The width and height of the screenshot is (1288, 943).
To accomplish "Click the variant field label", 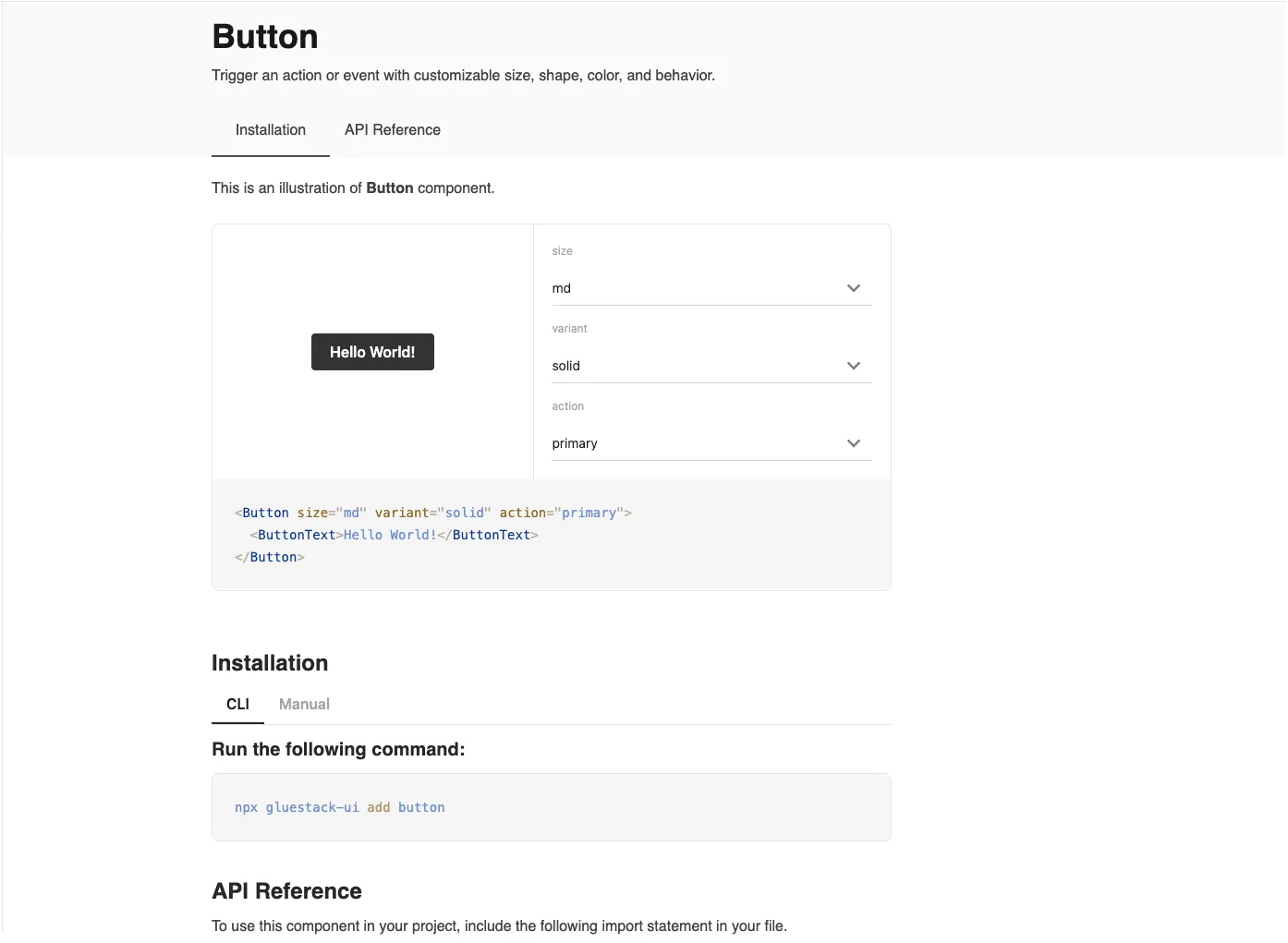I will click(569, 329).
